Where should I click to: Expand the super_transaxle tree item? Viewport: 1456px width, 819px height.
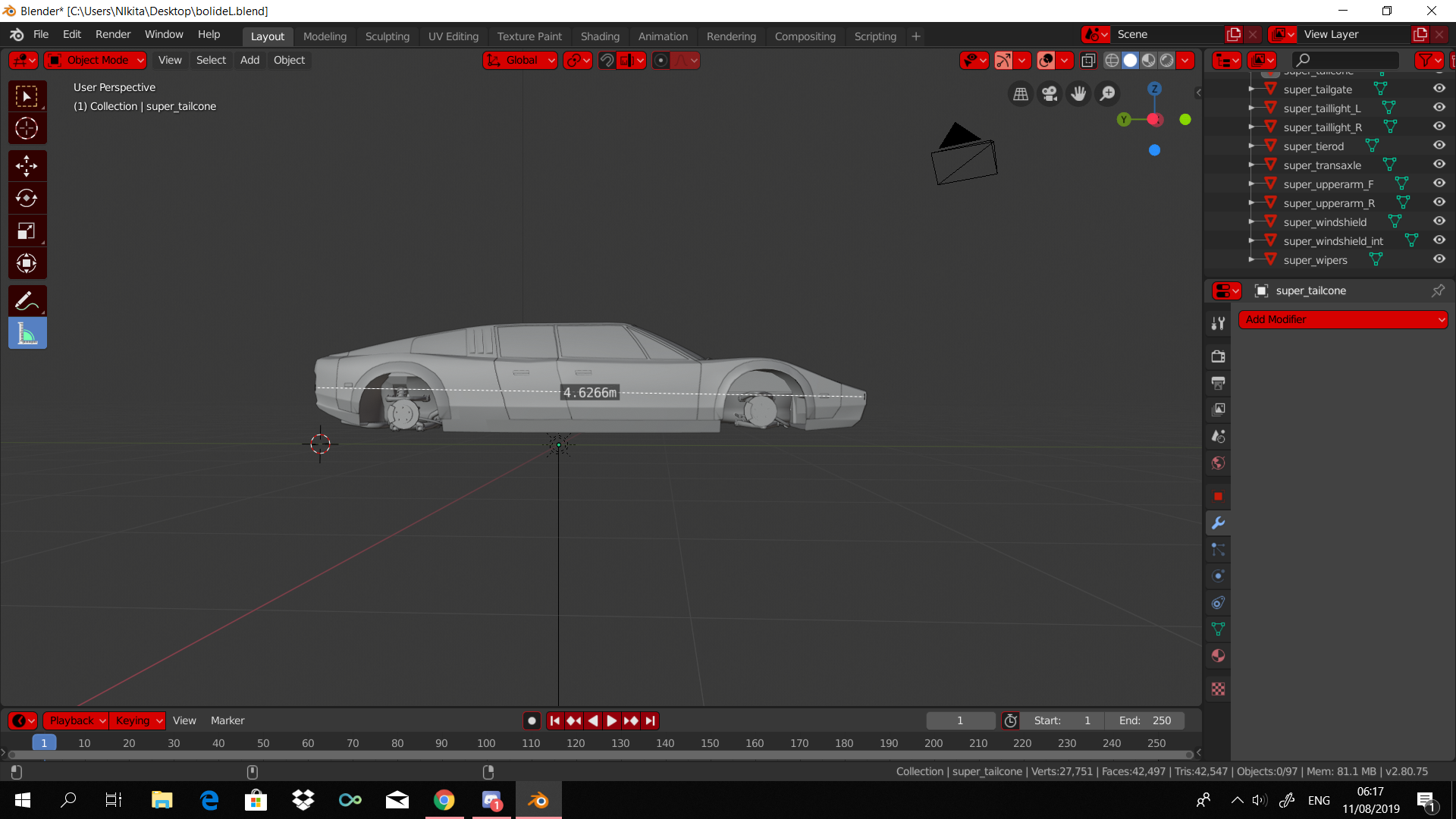(x=1251, y=165)
